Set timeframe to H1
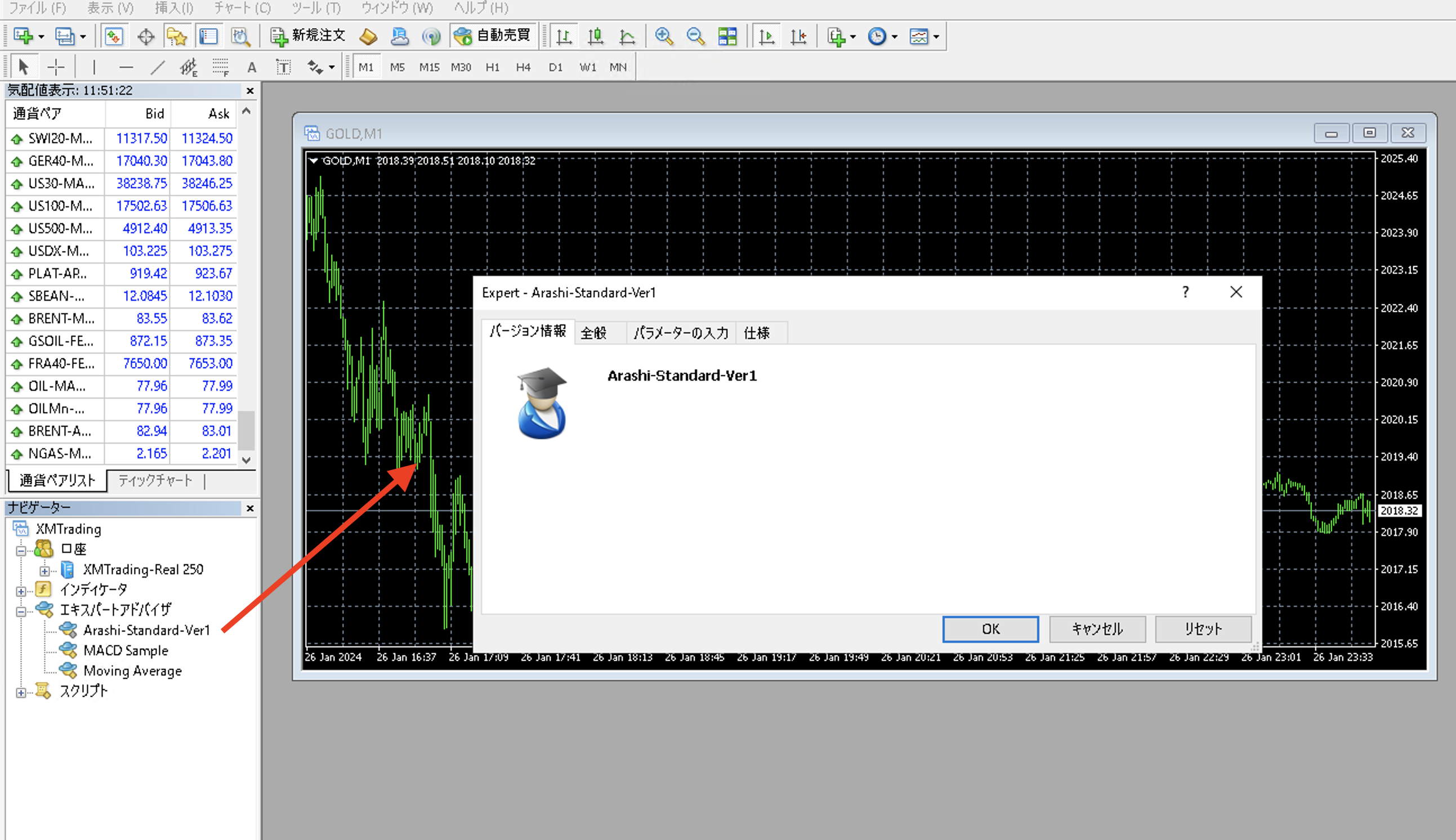The height and width of the screenshot is (840, 1456). coord(492,68)
